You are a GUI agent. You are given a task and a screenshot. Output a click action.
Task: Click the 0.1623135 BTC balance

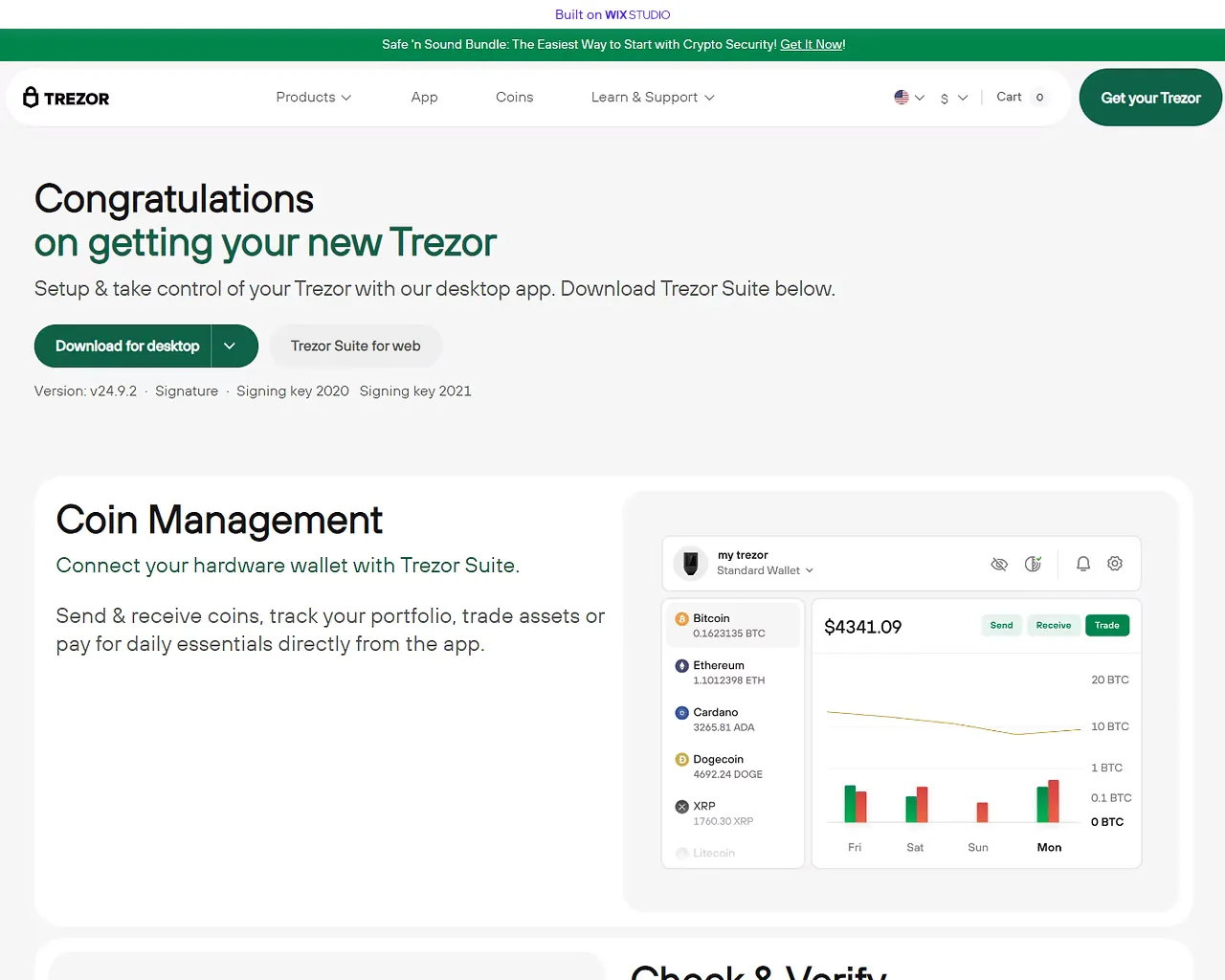pyautogui.click(x=729, y=634)
